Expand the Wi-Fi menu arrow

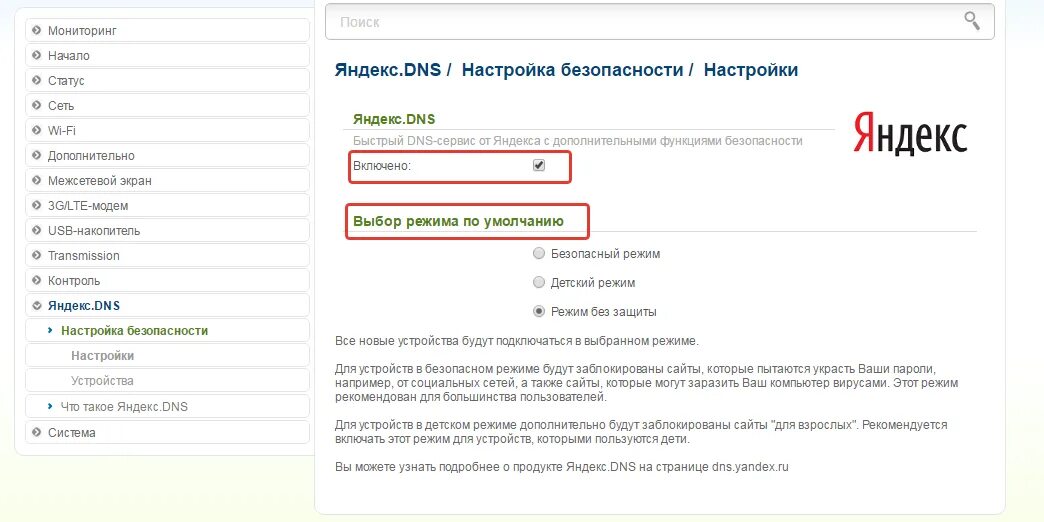click(x=37, y=130)
